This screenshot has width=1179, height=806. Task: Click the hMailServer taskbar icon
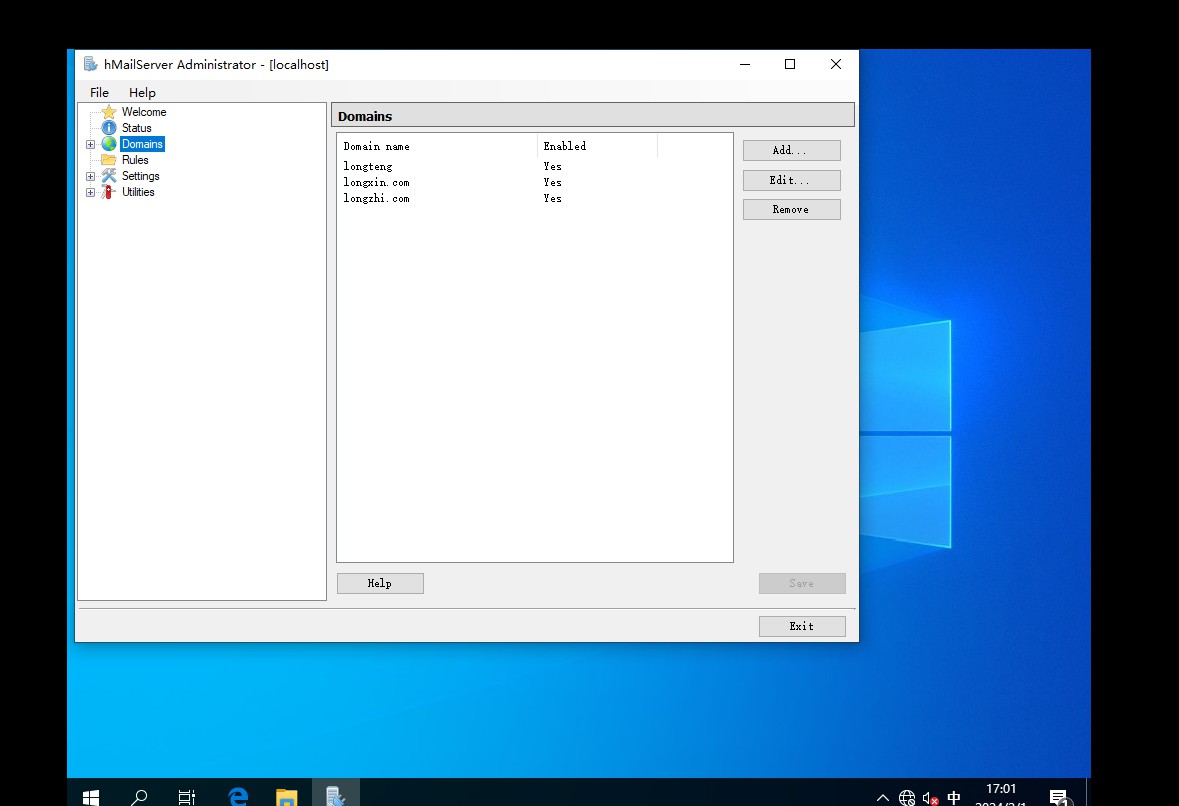point(335,796)
